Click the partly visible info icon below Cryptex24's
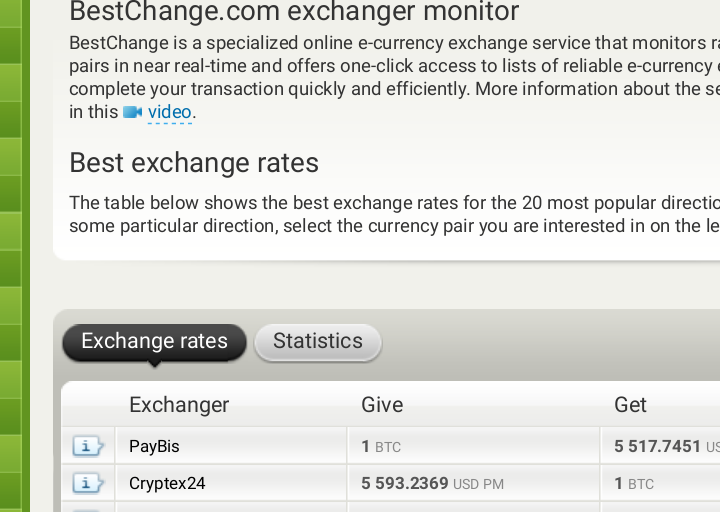 [87, 508]
